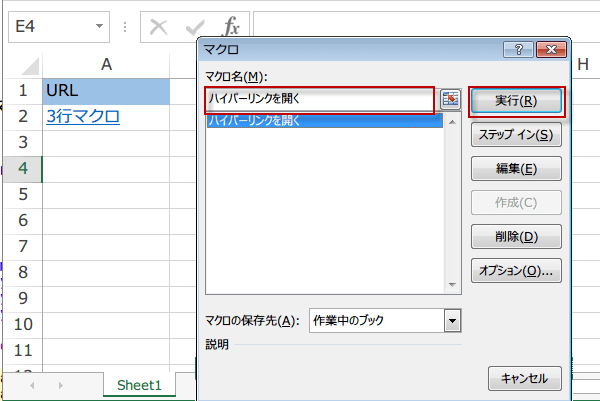Select row 4 header

23,169
